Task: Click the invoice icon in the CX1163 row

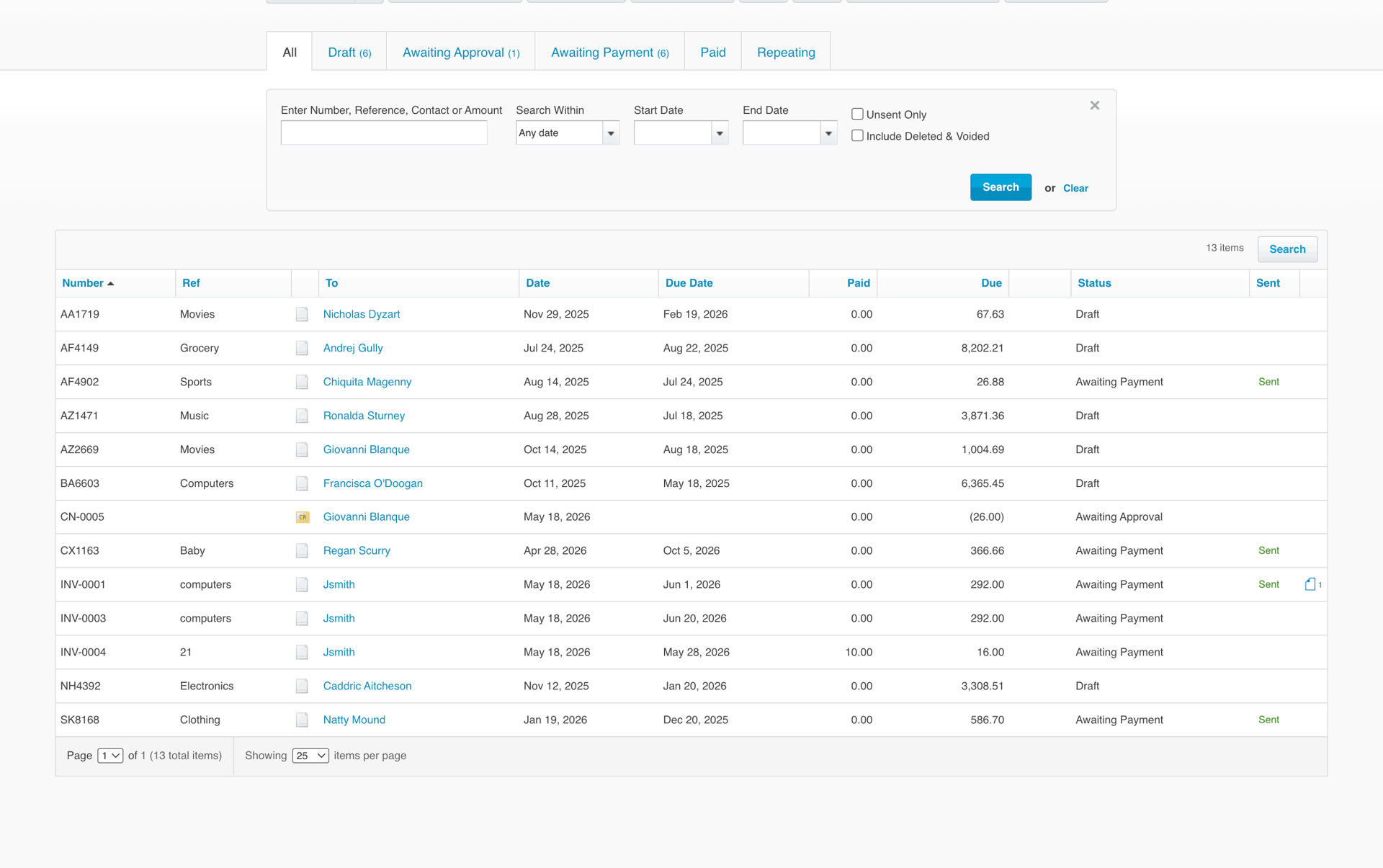Action: [302, 551]
